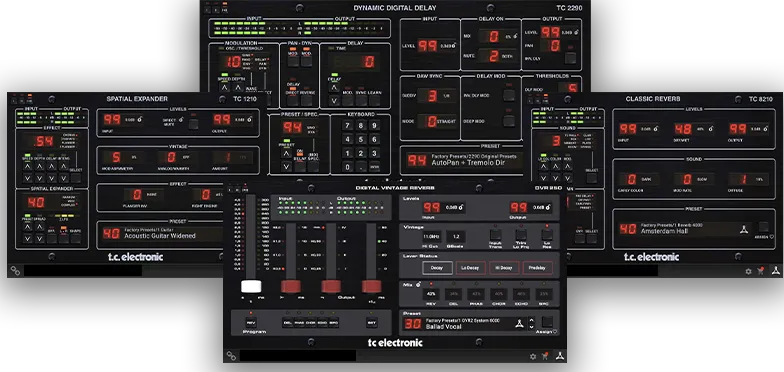Toggle Inv. Dly Mod switch in TC 2290

coord(509,96)
